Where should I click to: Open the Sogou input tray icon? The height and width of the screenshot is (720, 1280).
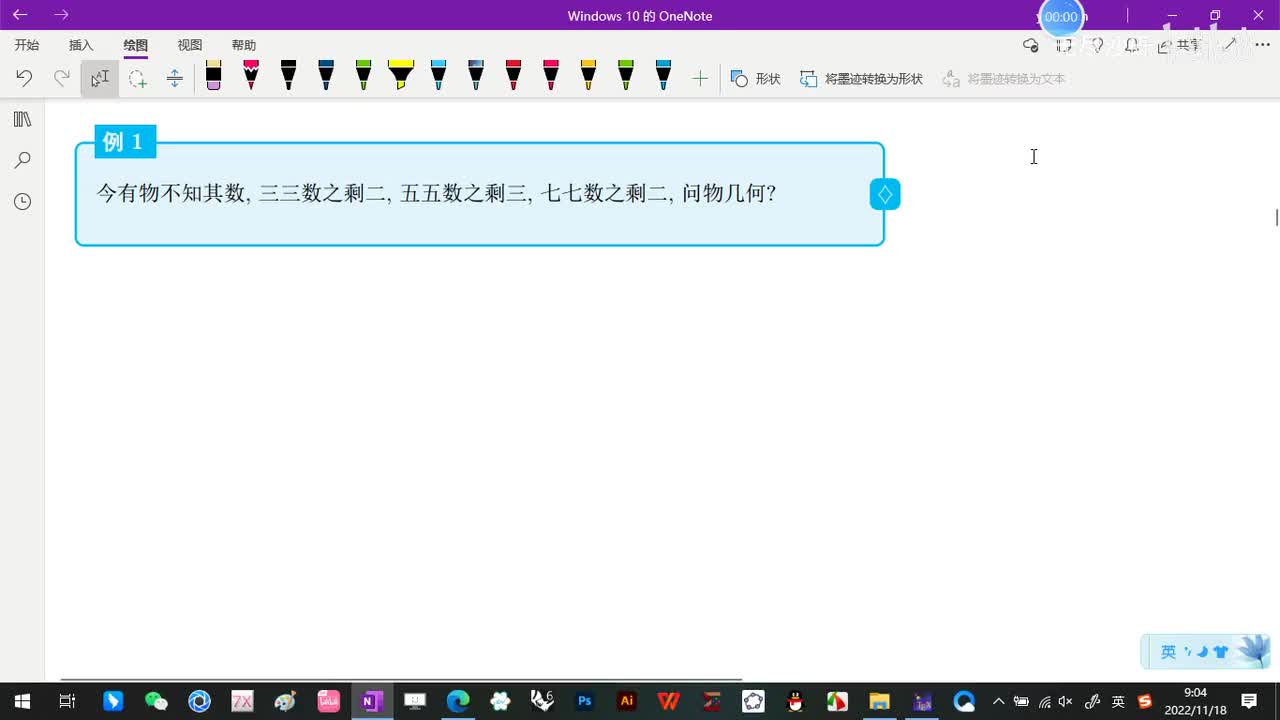[1144, 701]
